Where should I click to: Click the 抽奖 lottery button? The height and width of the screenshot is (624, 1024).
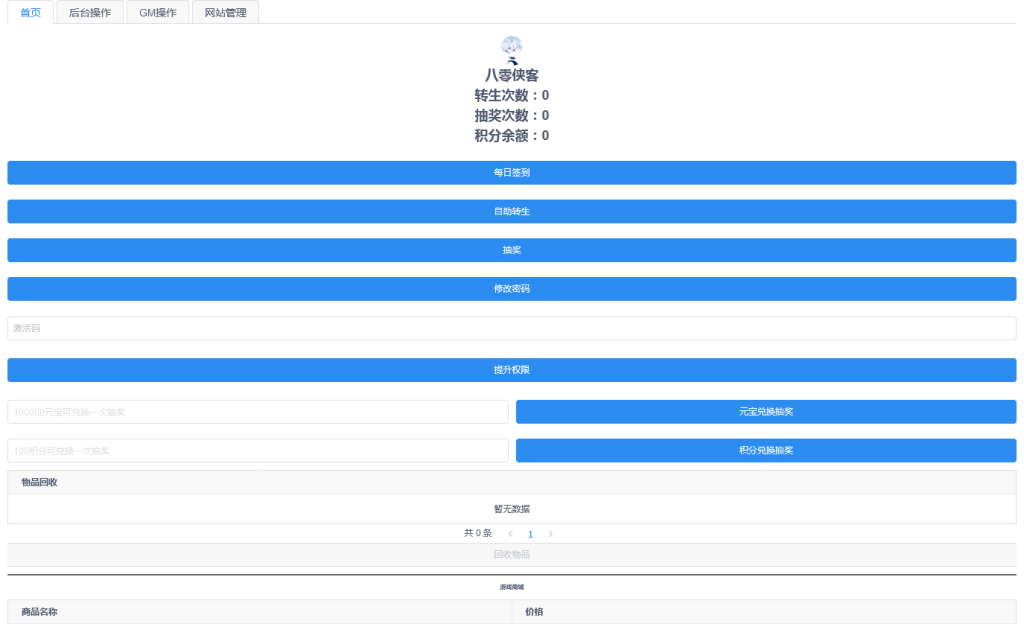[x=511, y=249]
